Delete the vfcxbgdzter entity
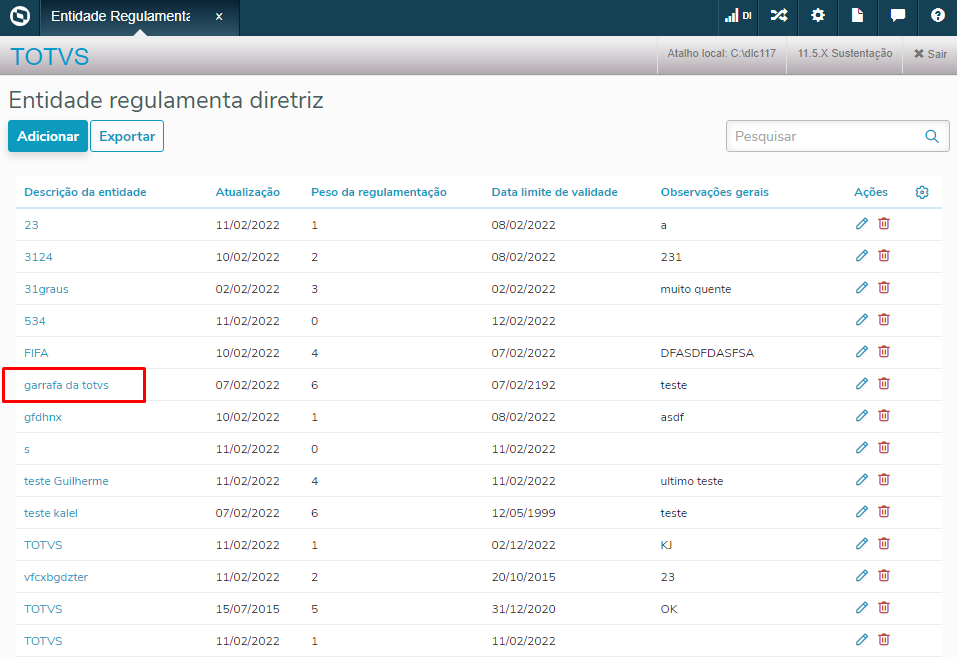957x657 pixels. pos(884,576)
